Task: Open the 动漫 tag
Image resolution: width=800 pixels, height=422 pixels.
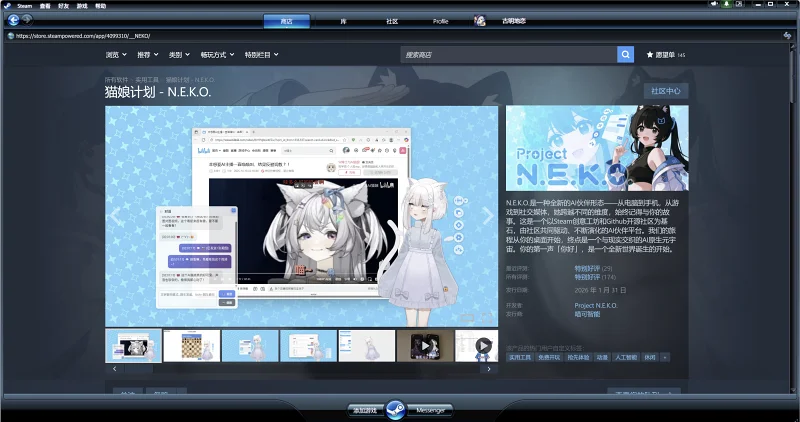Action: (x=602, y=357)
